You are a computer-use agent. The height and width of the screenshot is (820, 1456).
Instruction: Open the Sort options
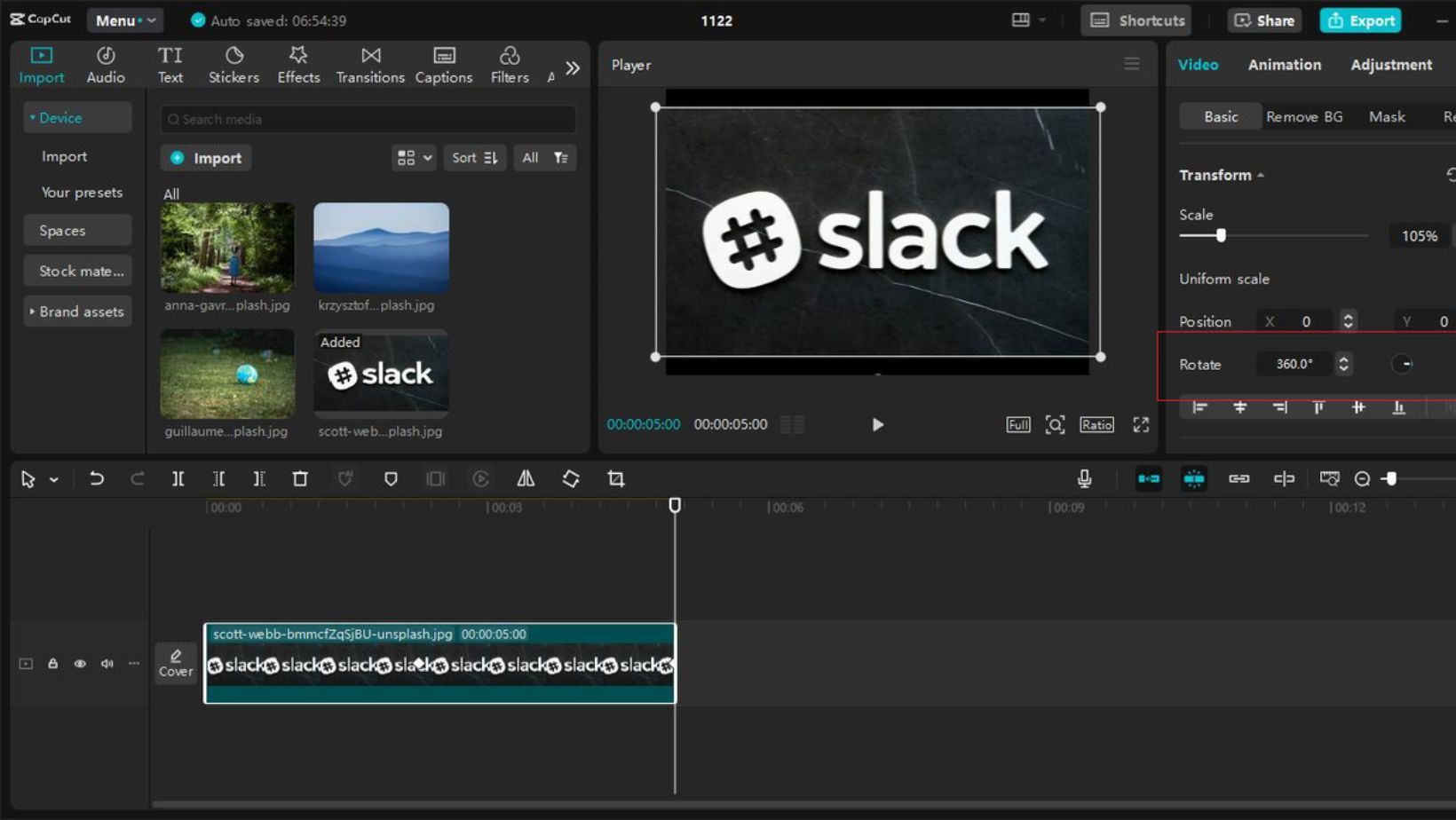point(475,158)
